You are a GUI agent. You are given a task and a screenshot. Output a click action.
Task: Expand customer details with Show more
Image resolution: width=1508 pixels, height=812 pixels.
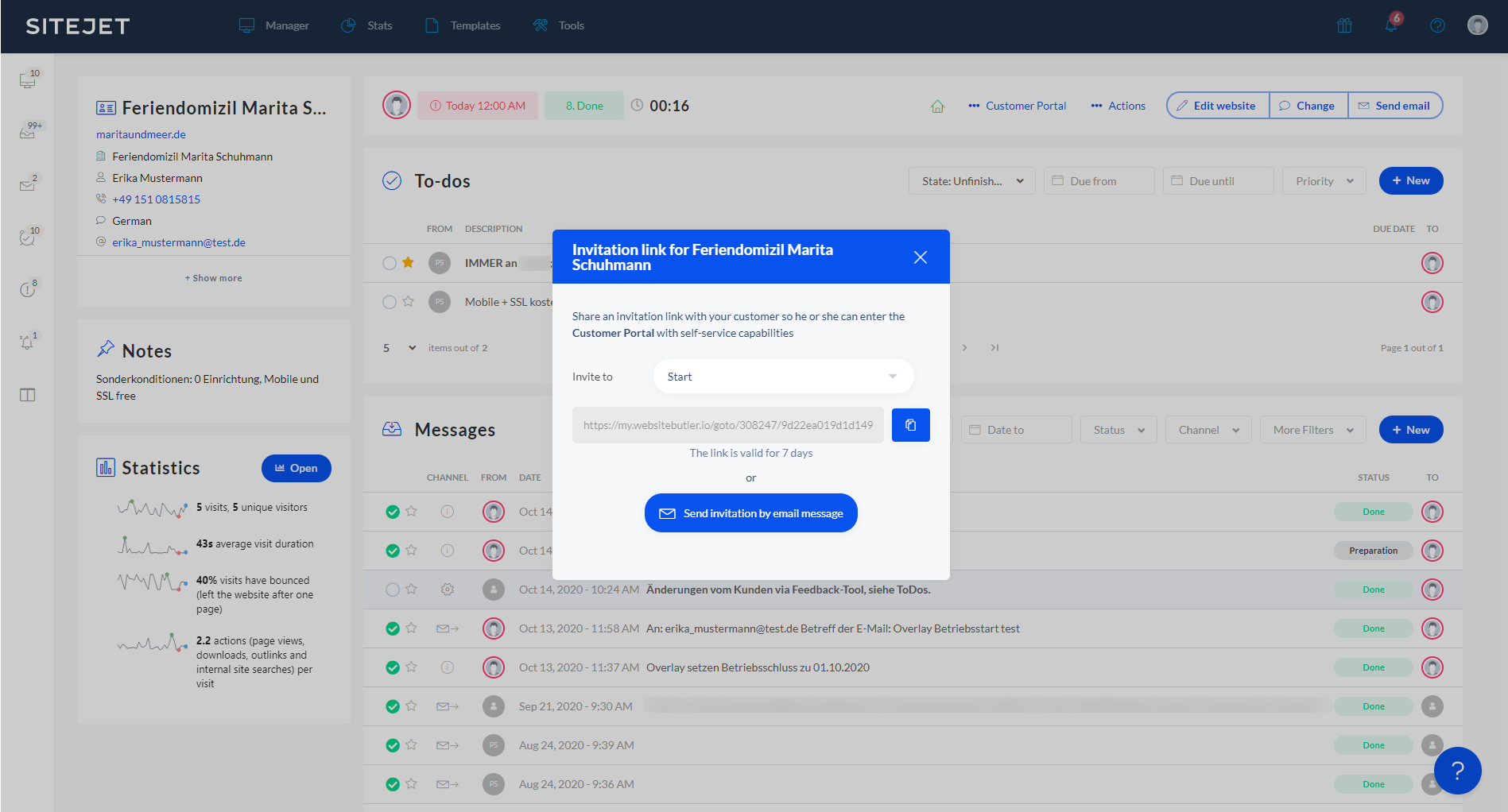coord(214,278)
